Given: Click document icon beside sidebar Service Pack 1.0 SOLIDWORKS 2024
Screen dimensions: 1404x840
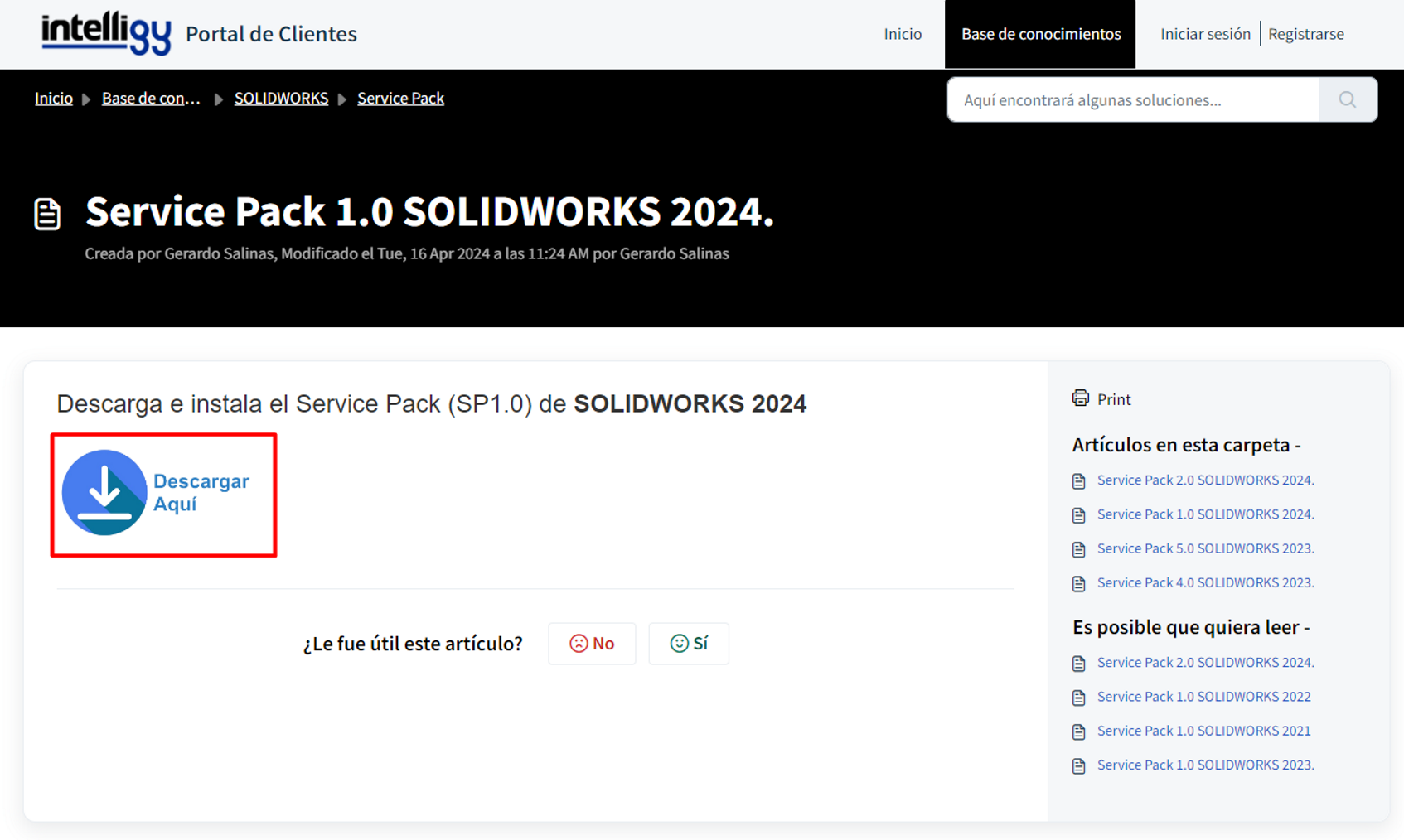Looking at the screenshot, I should 1078,515.
